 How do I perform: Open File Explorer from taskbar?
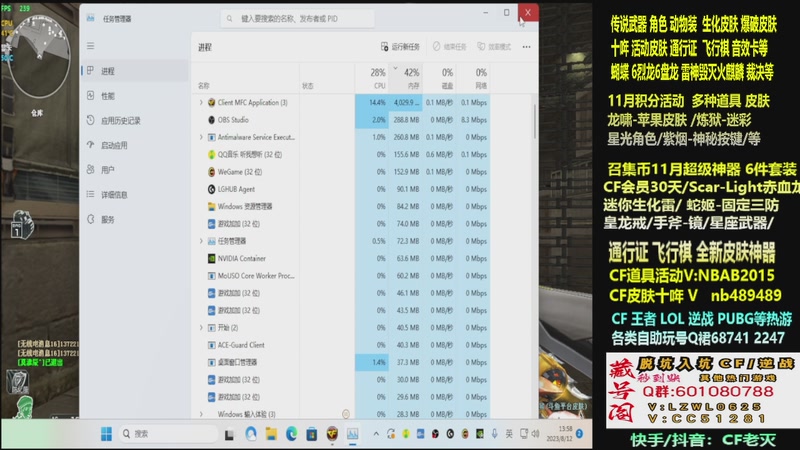click(271, 434)
